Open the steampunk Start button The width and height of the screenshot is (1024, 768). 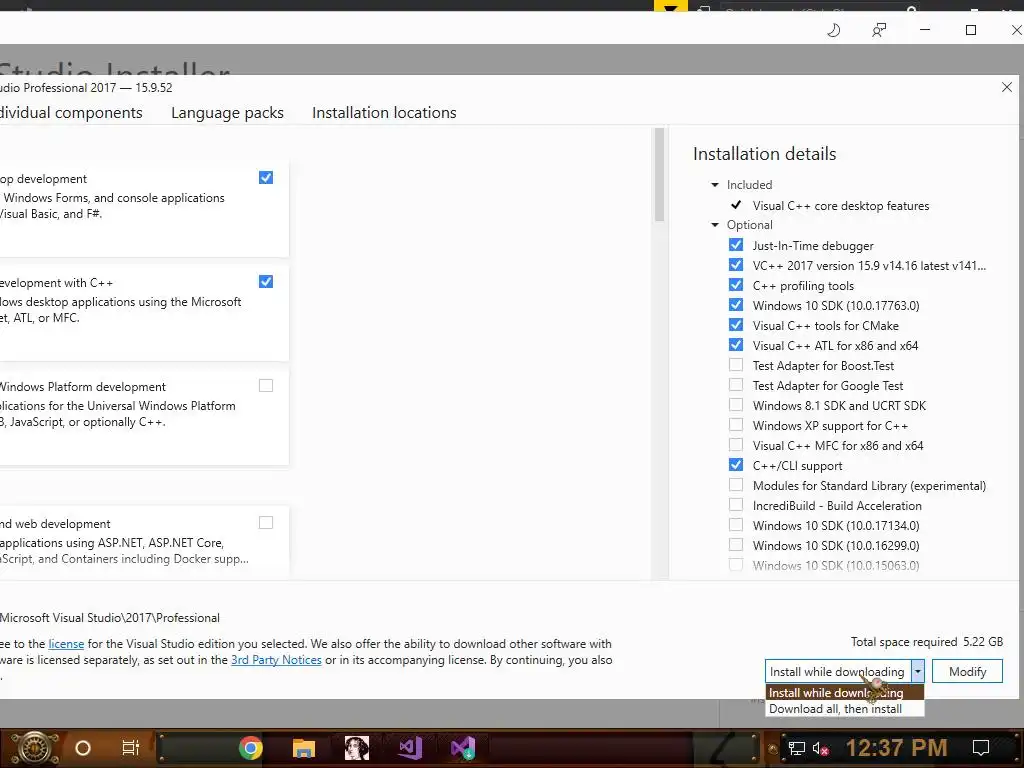[34, 748]
